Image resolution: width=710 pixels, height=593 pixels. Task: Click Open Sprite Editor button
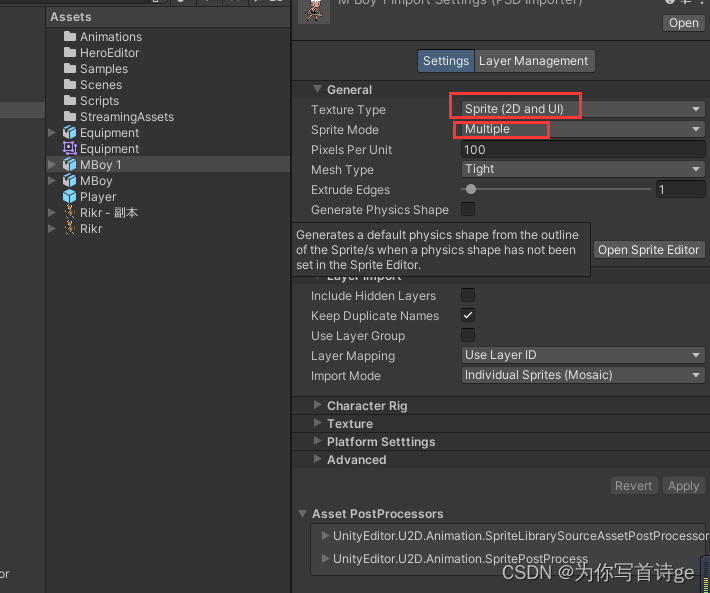649,249
